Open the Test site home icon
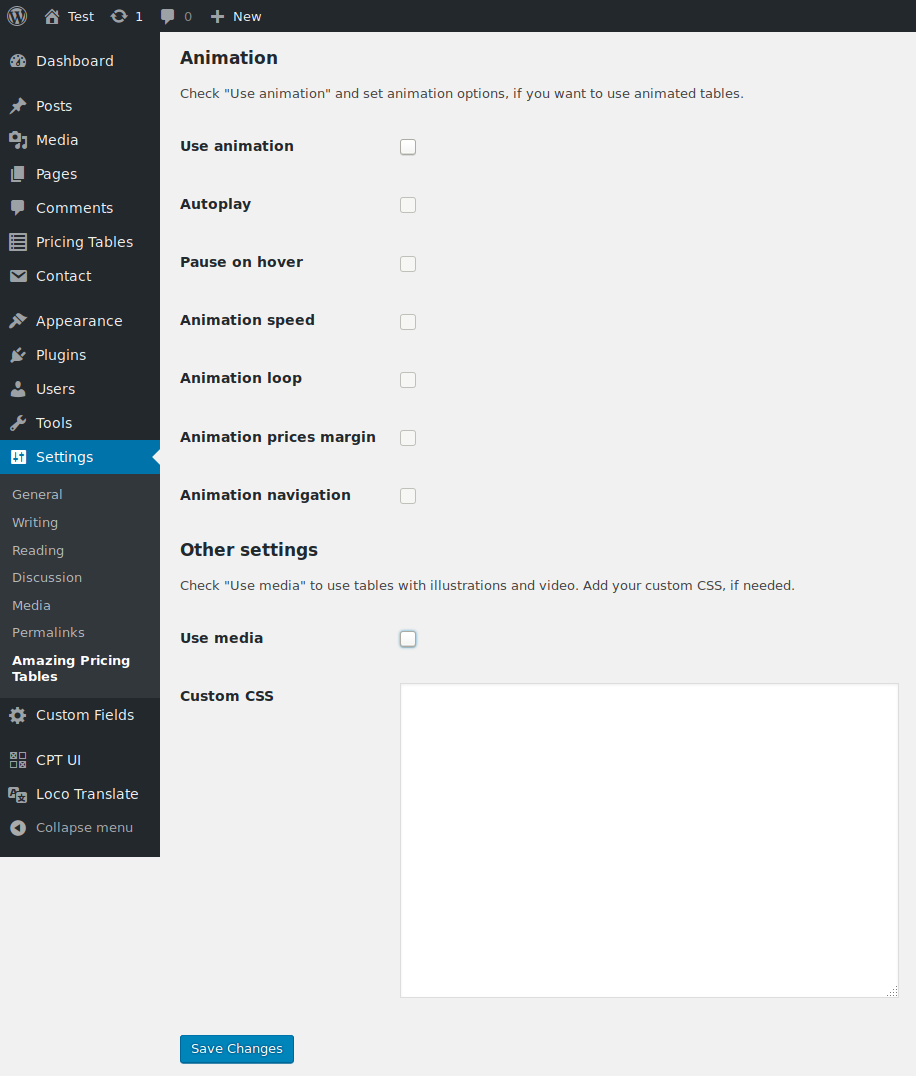The height and width of the screenshot is (1076, 916). pyautogui.click(x=51, y=16)
